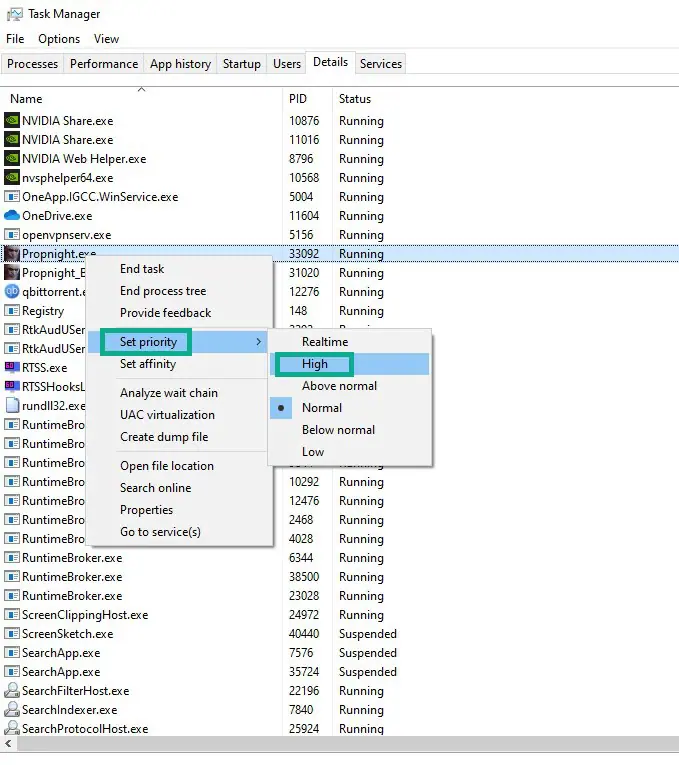Click the ScreenSketch.exe icon
Image resolution: width=679 pixels, height=765 pixels.
click(12, 633)
